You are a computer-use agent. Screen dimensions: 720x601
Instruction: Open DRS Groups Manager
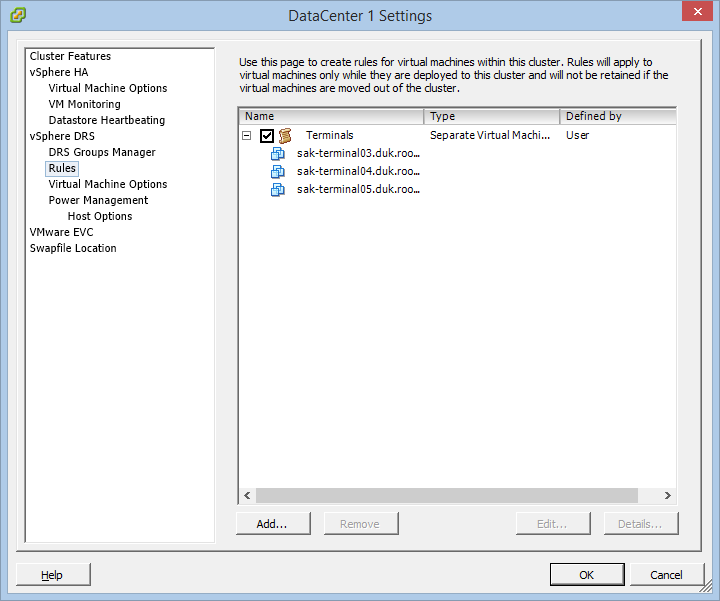coord(102,152)
